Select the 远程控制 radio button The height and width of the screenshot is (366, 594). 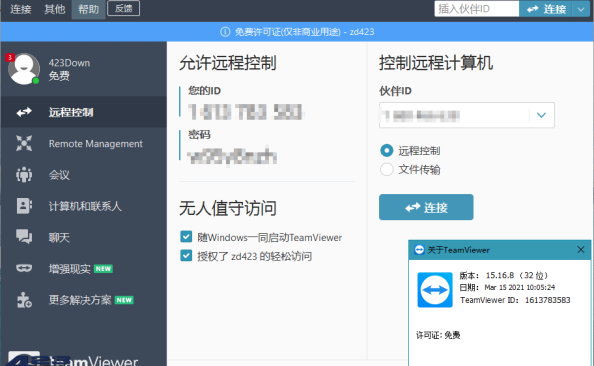tap(386, 151)
